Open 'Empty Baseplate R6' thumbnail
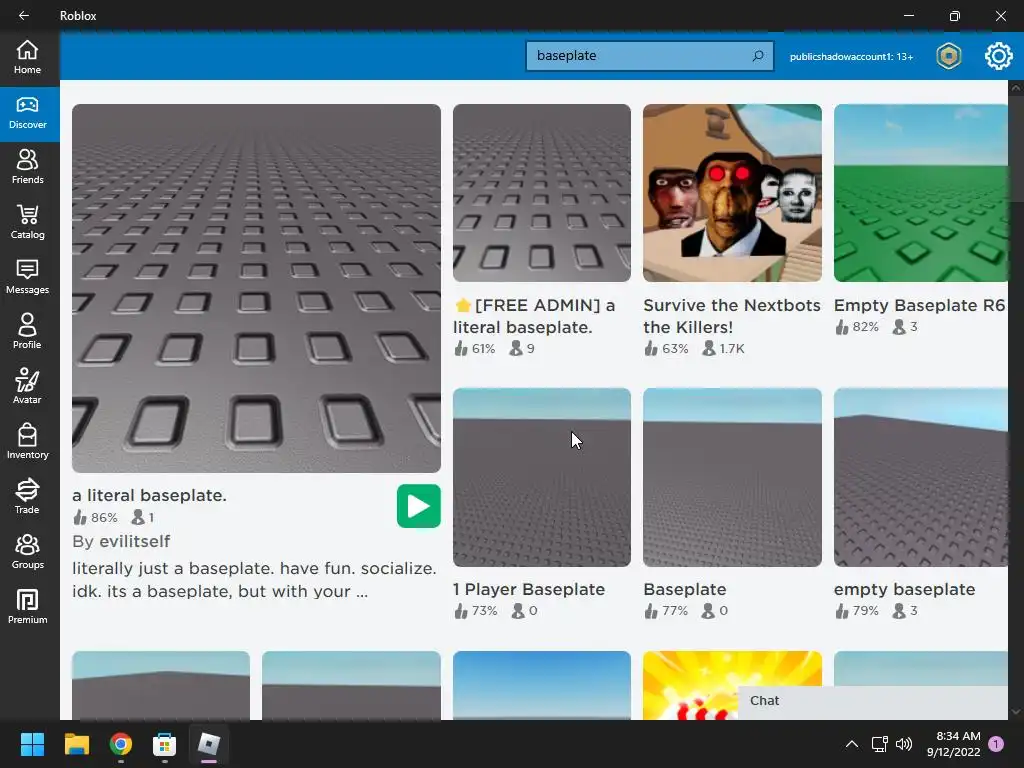This screenshot has width=1024, height=768. click(921, 193)
